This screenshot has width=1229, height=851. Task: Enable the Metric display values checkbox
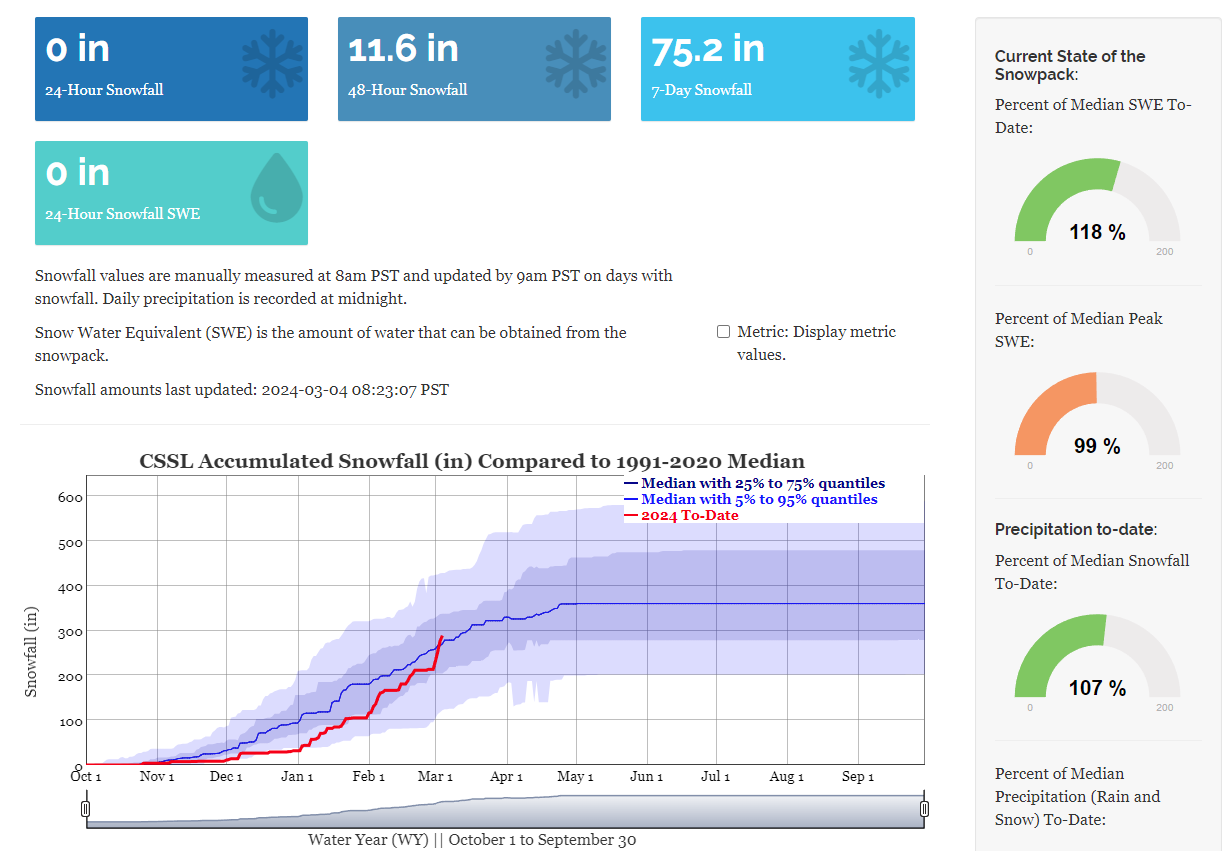723,332
